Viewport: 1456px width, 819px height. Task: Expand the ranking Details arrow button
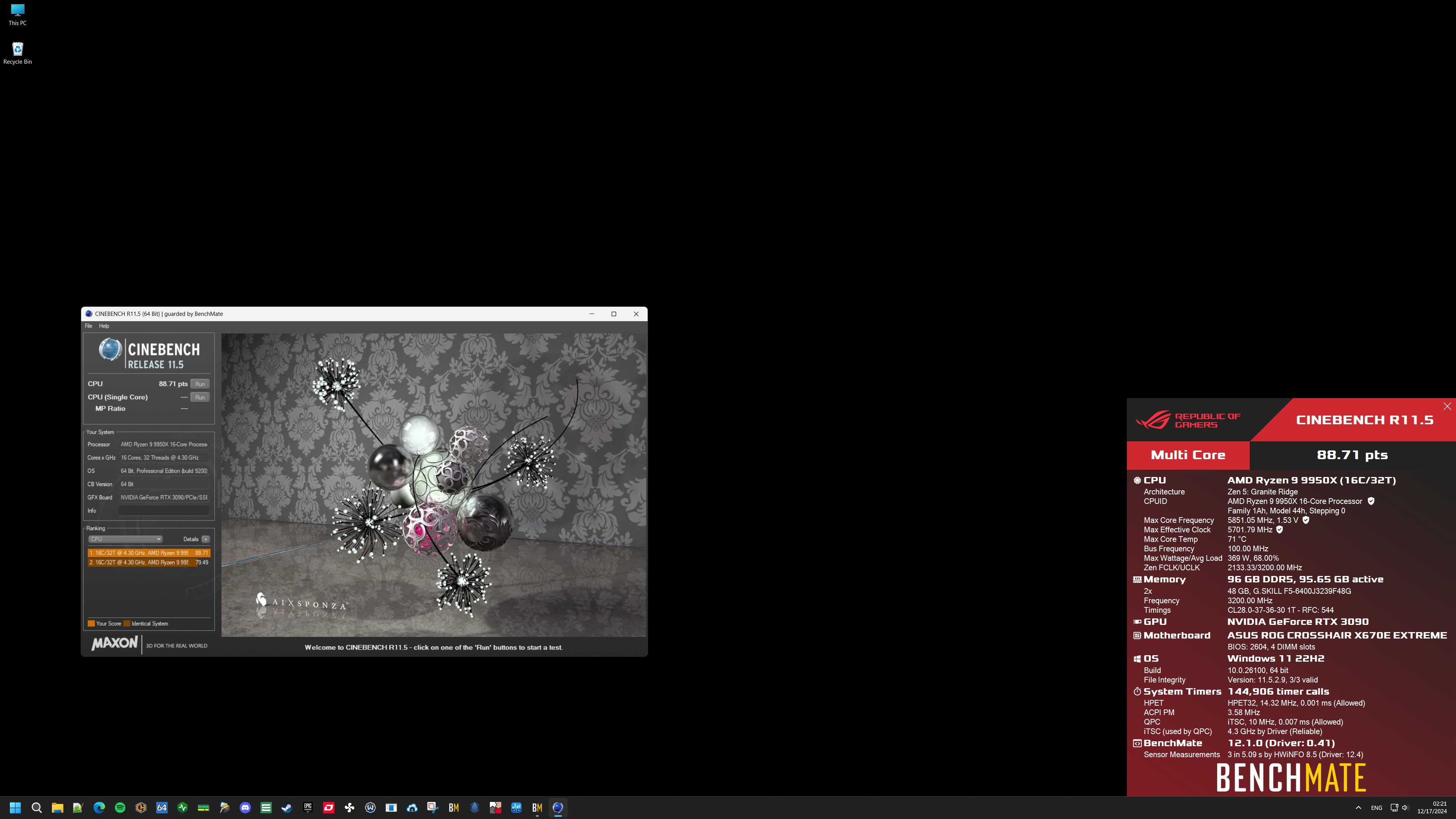(x=206, y=539)
